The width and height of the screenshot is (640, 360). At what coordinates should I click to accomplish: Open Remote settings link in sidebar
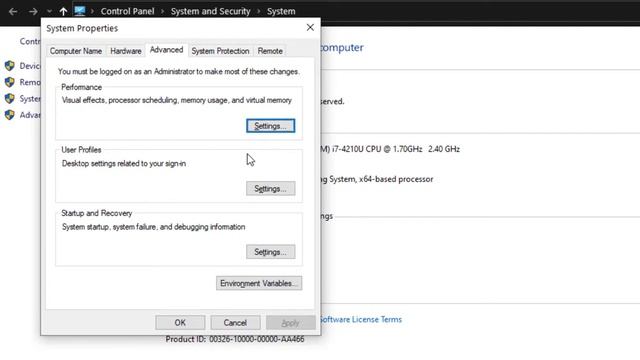pyautogui.click(x=30, y=82)
